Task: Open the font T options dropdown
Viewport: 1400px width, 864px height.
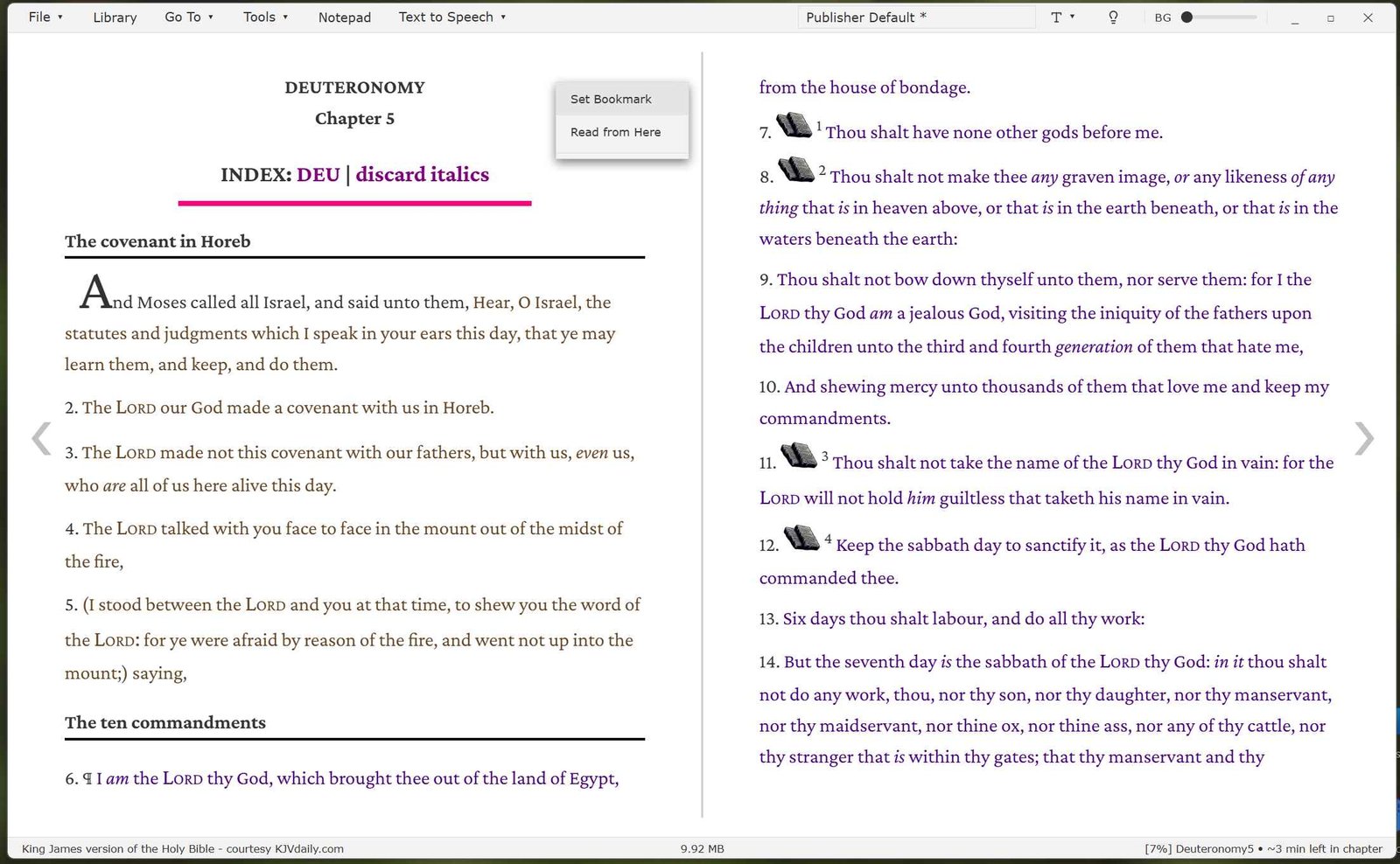Action: [x=1062, y=17]
